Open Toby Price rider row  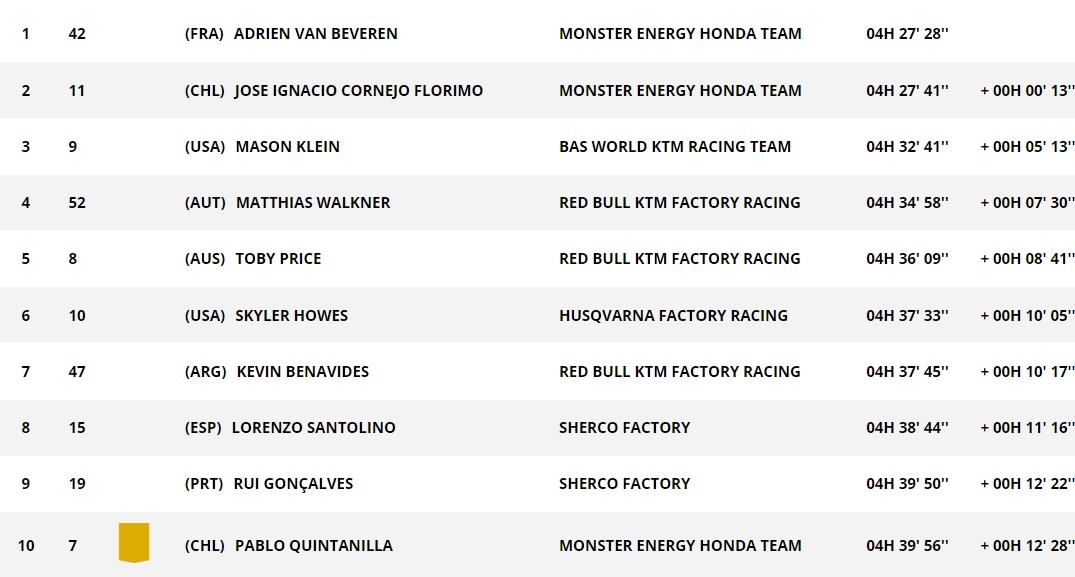[x=538, y=259]
